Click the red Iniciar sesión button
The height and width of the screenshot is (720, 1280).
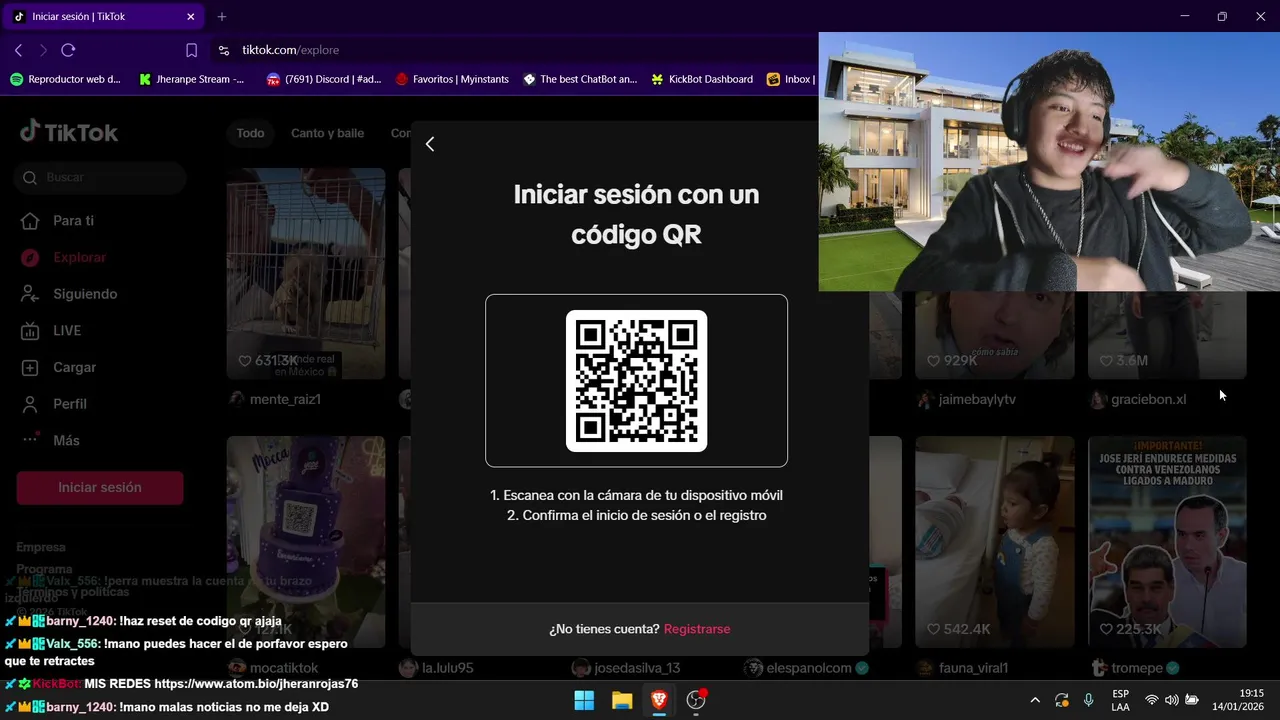point(100,488)
